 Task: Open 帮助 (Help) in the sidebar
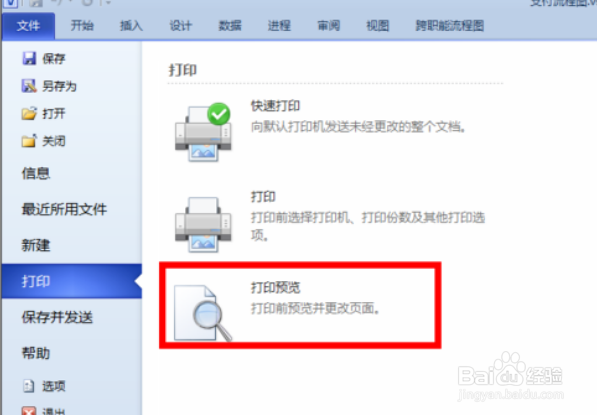click(x=36, y=353)
